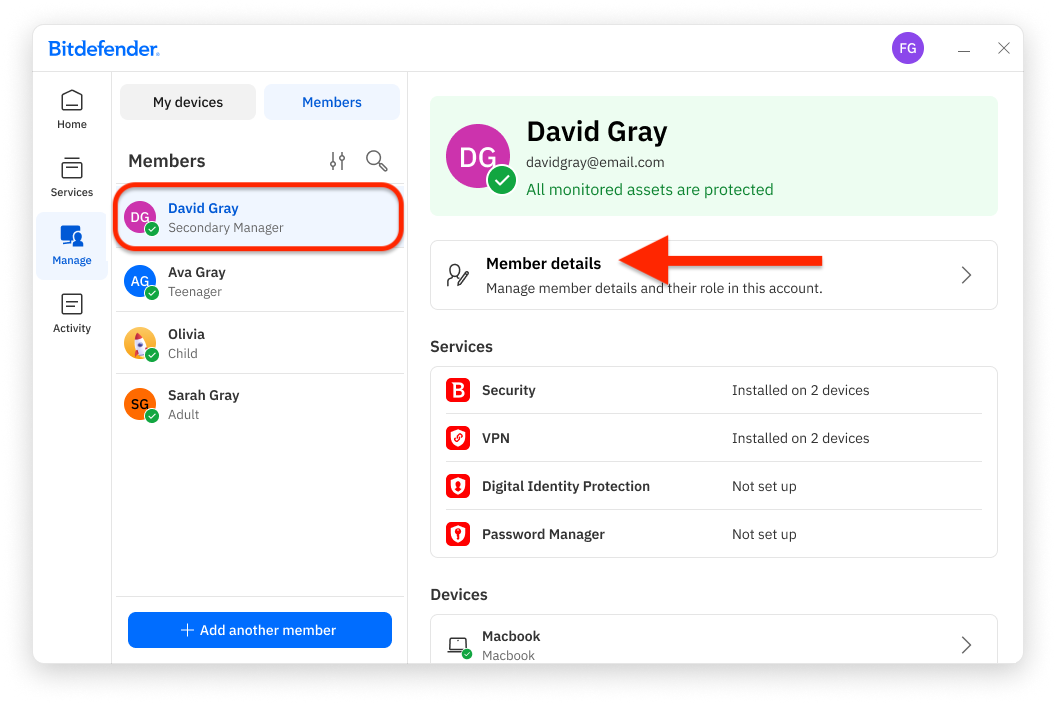Select Olivia Child member row
The width and height of the screenshot is (1056, 704).
(x=260, y=344)
